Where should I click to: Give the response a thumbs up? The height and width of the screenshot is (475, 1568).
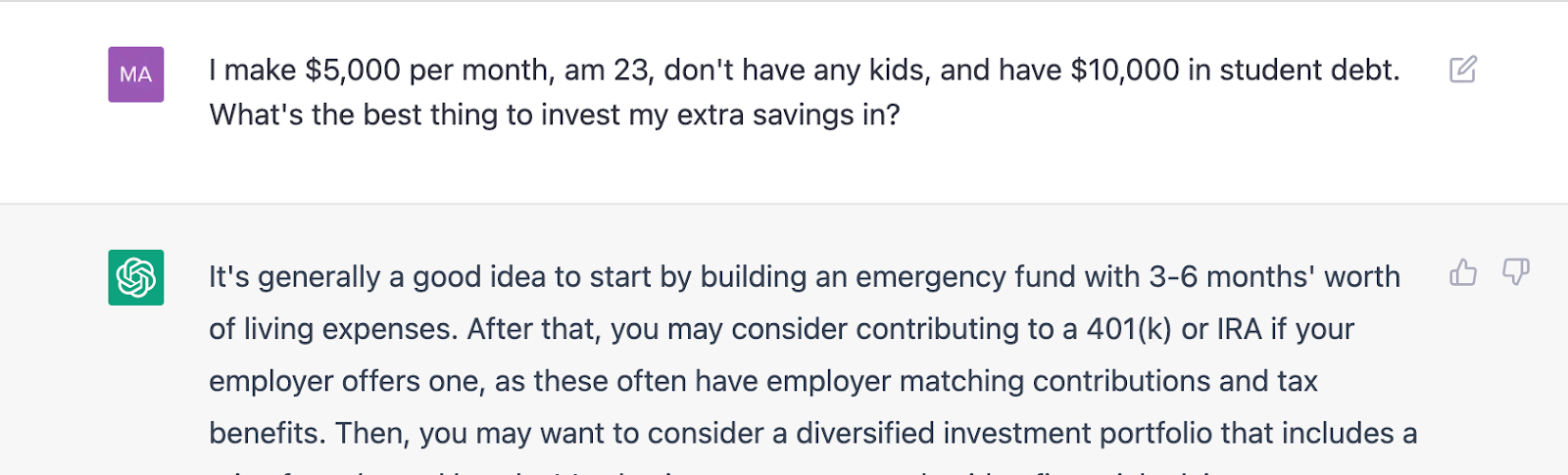(x=1463, y=272)
